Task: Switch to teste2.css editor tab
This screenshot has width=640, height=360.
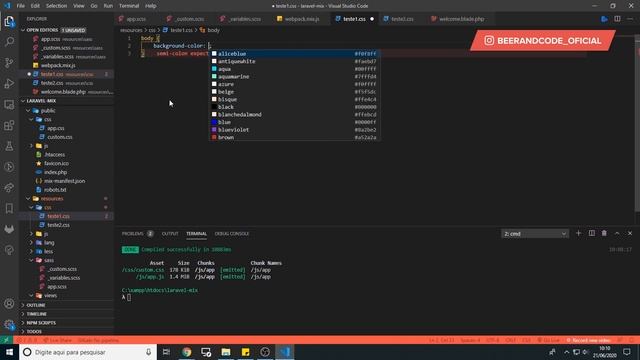Action: (x=402, y=19)
